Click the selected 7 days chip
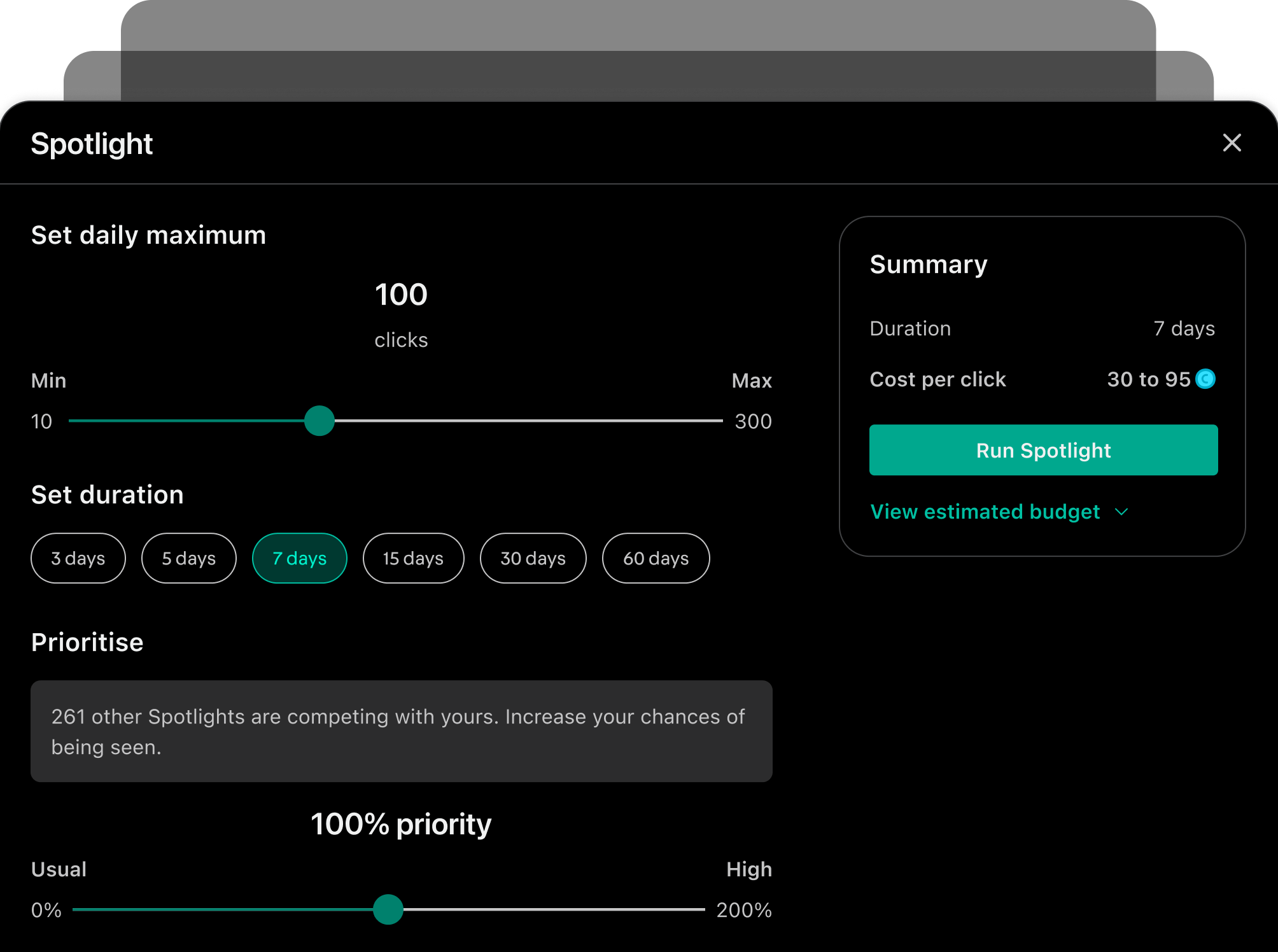The image size is (1278, 952). coord(300,558)
